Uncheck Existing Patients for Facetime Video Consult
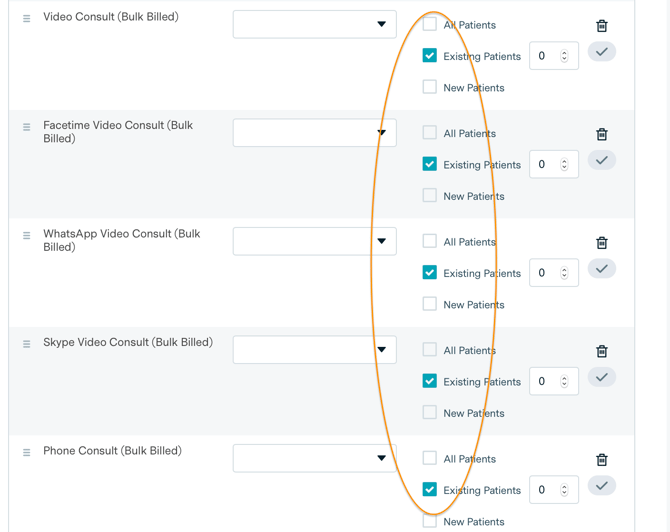Screen dimensions: 670x532 [x=430, y=164]
